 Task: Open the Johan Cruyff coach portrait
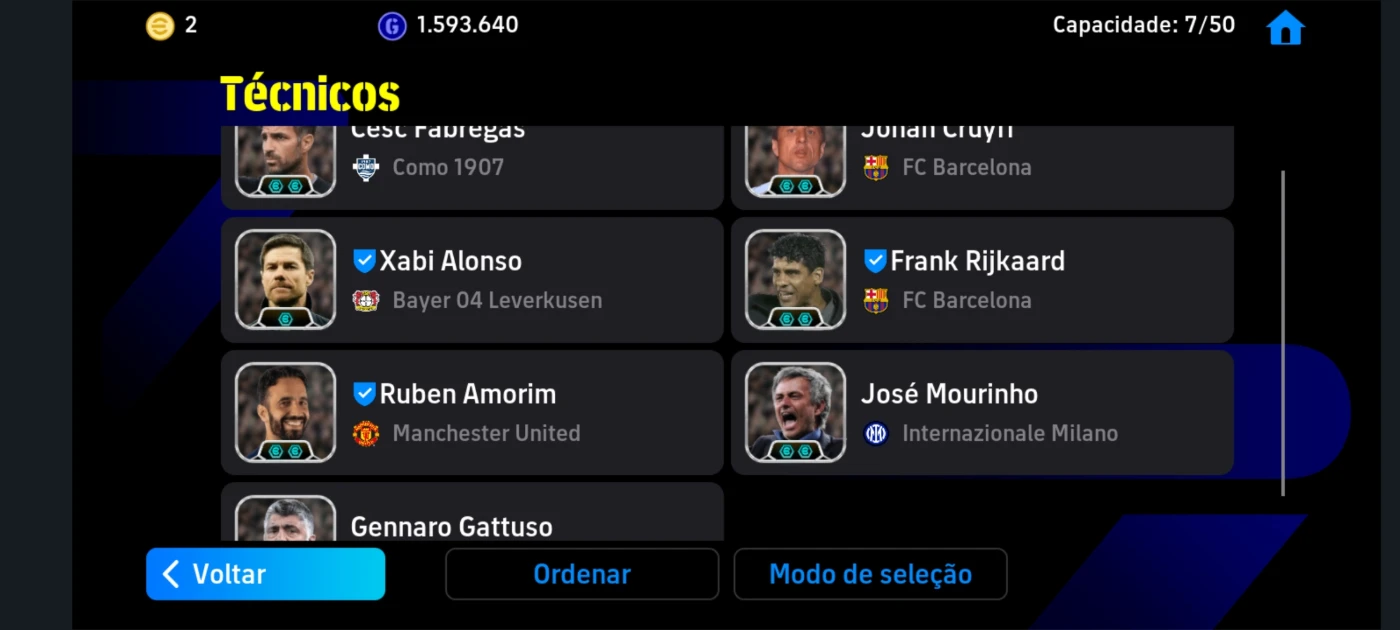[x=796, y=160]
